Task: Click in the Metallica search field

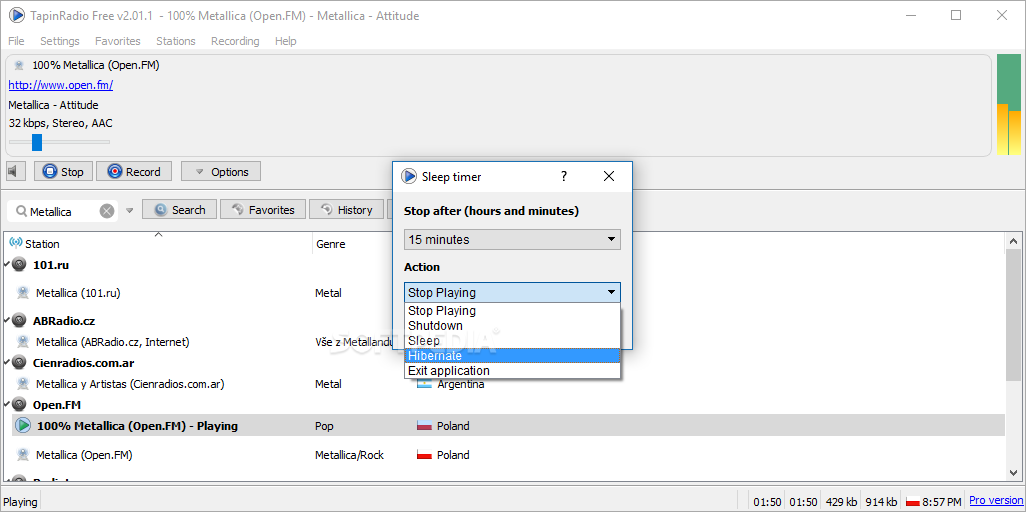Action: [x=62, y=211]
